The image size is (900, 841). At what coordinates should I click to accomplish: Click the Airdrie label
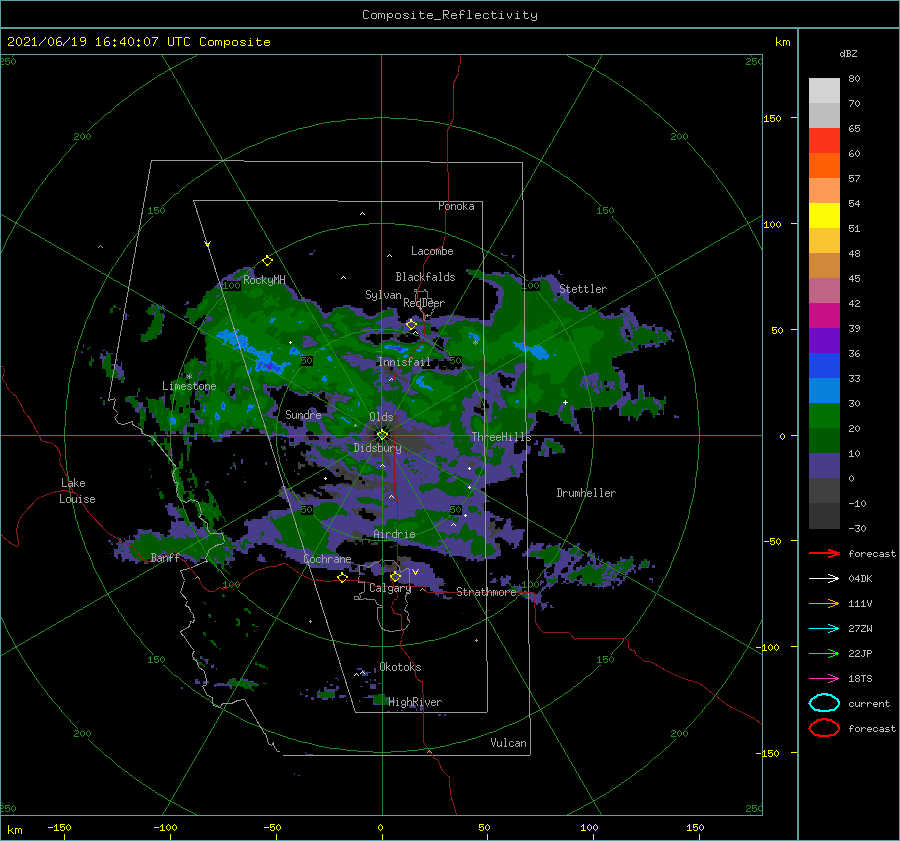(x=394, y=534)
